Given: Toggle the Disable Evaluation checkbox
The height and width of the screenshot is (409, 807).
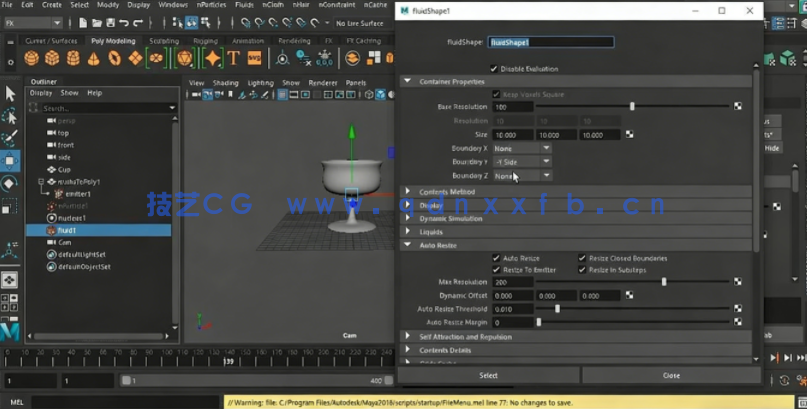Looking at the screenshot, I should point(494,69).
